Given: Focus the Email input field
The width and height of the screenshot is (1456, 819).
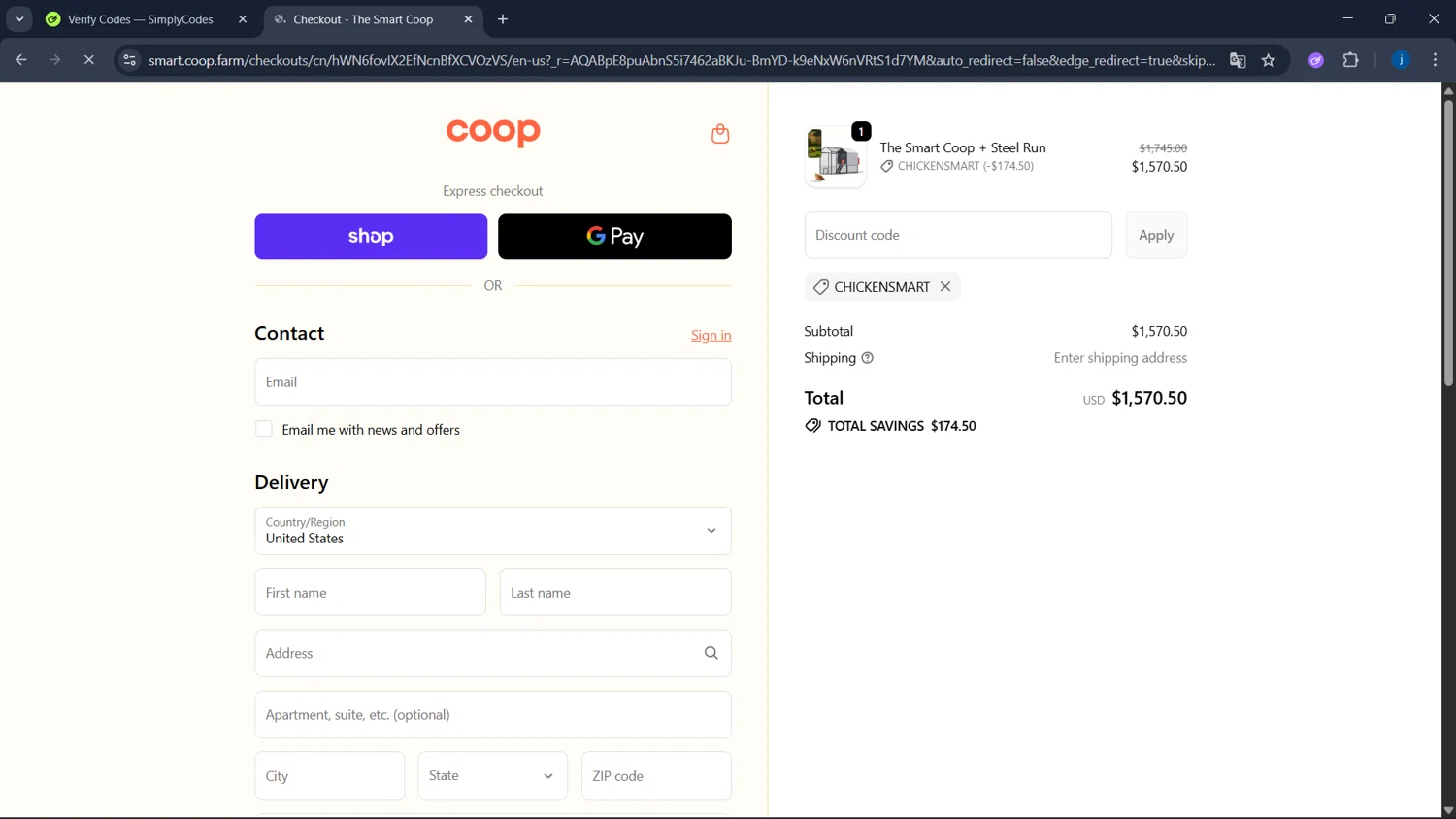Looking at the screenshot, I should coord(493,381).
